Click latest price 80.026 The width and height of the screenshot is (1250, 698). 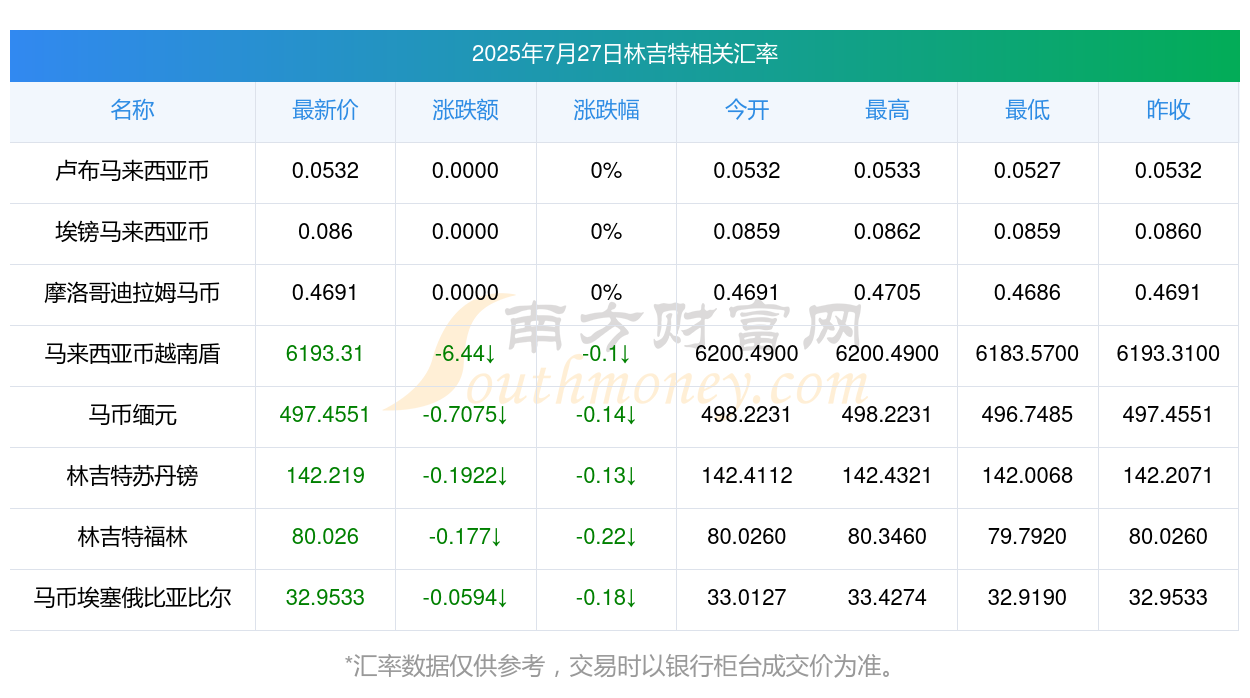click(325, 537)
